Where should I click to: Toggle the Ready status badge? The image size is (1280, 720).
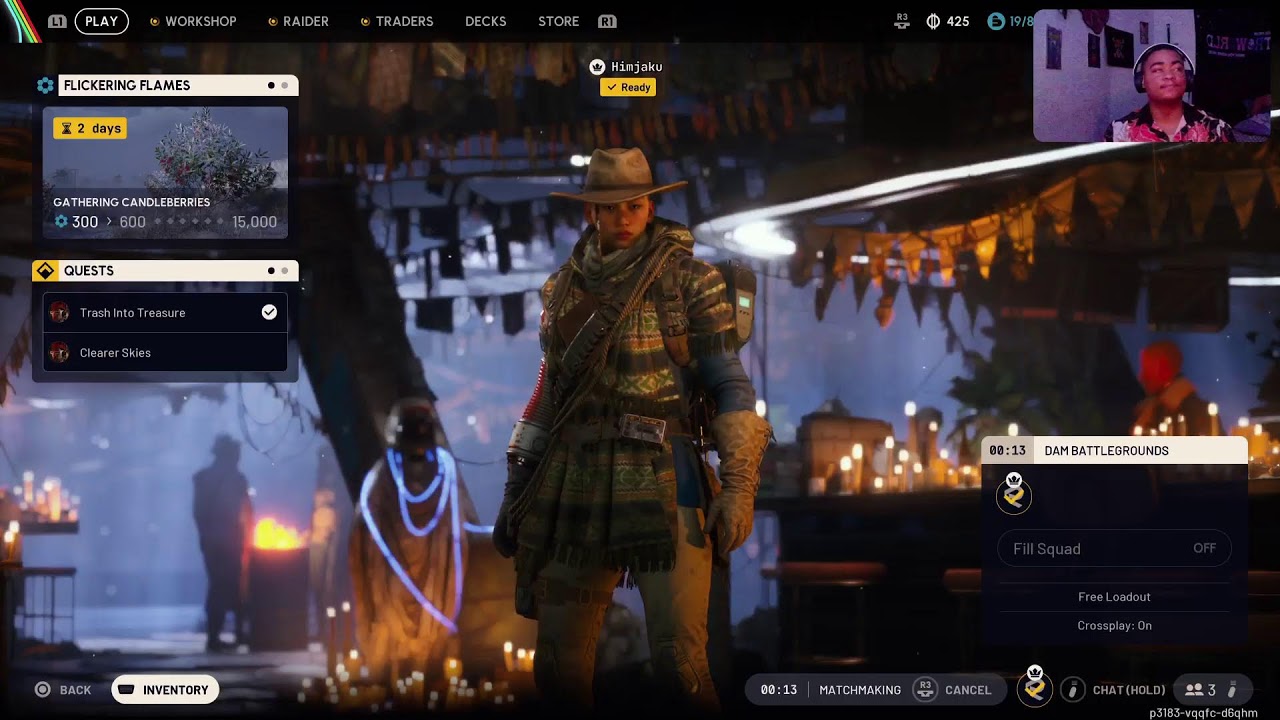(x=628, y=88)
